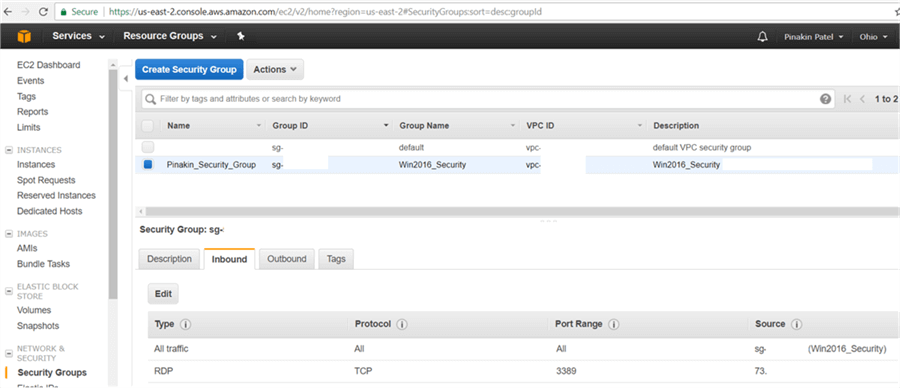Select the Win2016_Security group name cell

point(432,165)
